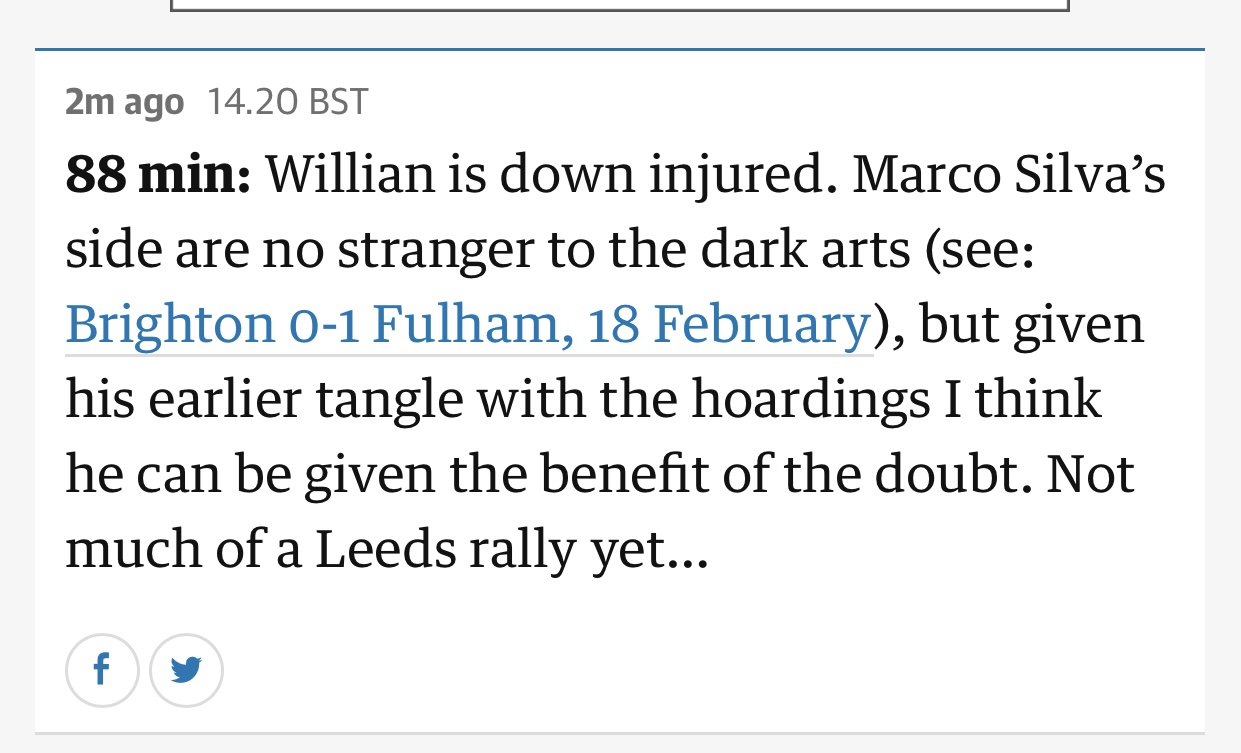Select the bold '88 min:' label
The image size is (1241, 753).
(x=159, y=174)
